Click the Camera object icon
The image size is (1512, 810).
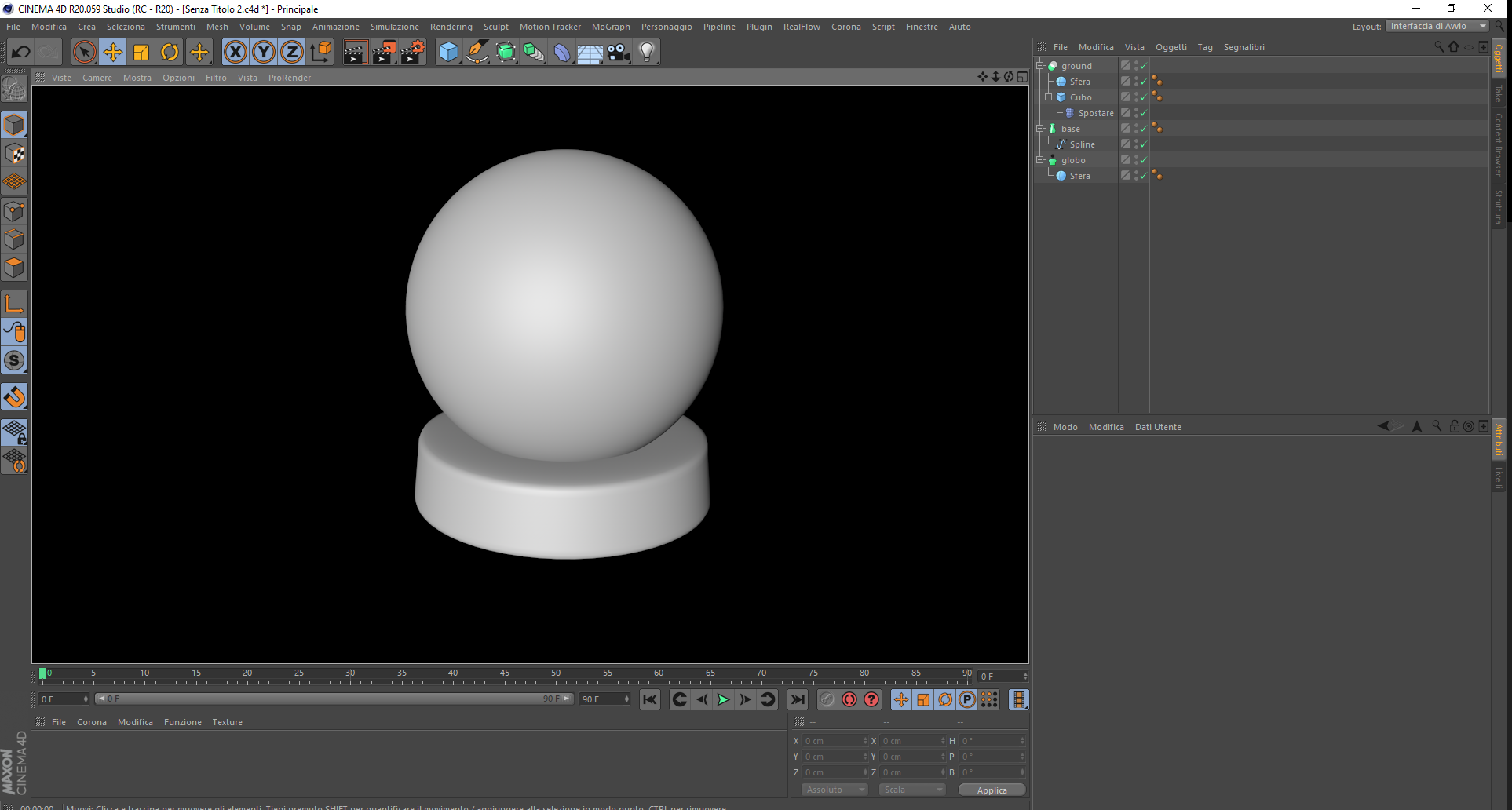(x=619, y=53)
